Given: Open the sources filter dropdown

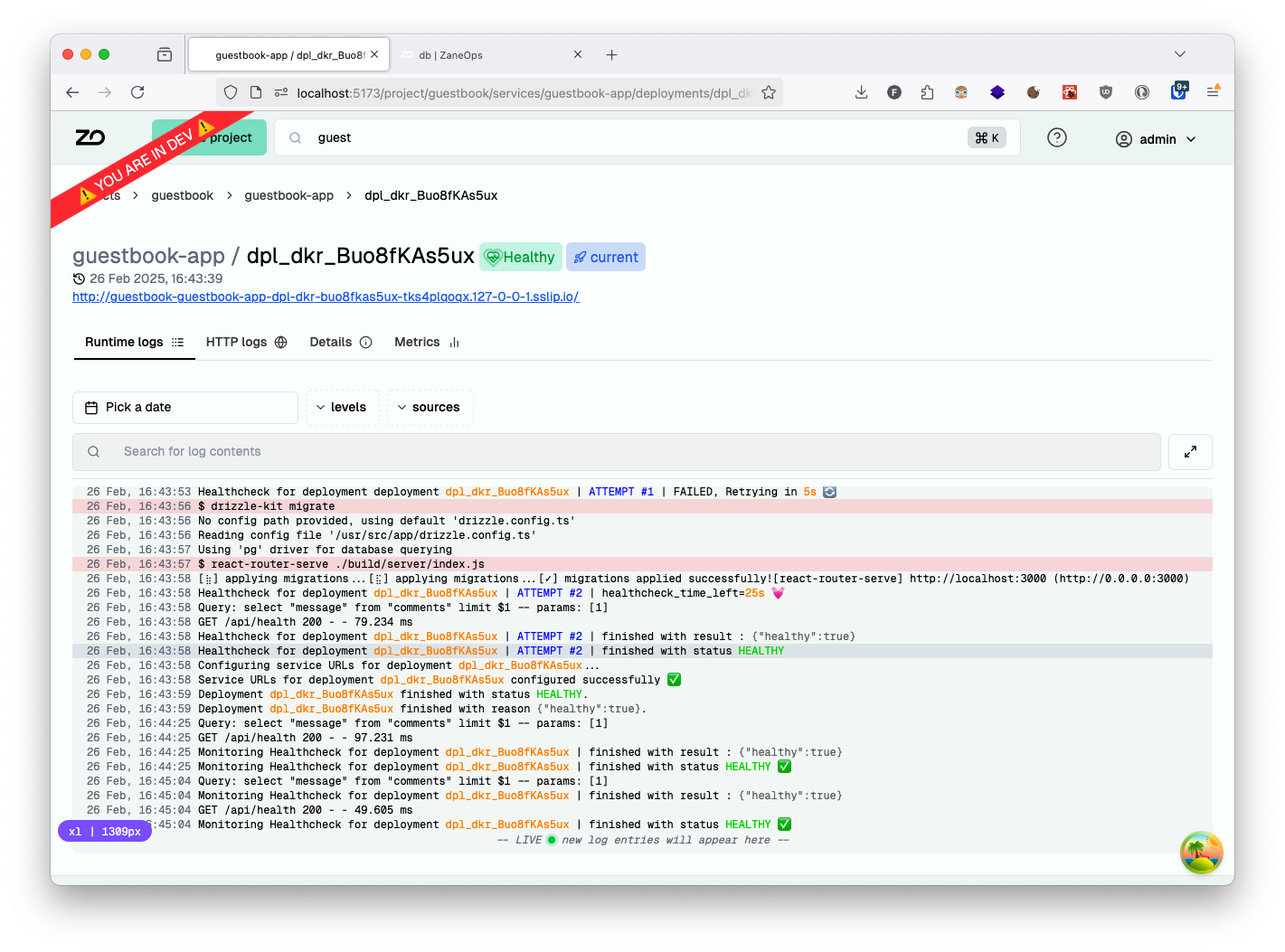Looking at the screenshot, I should tap(430, 408).
